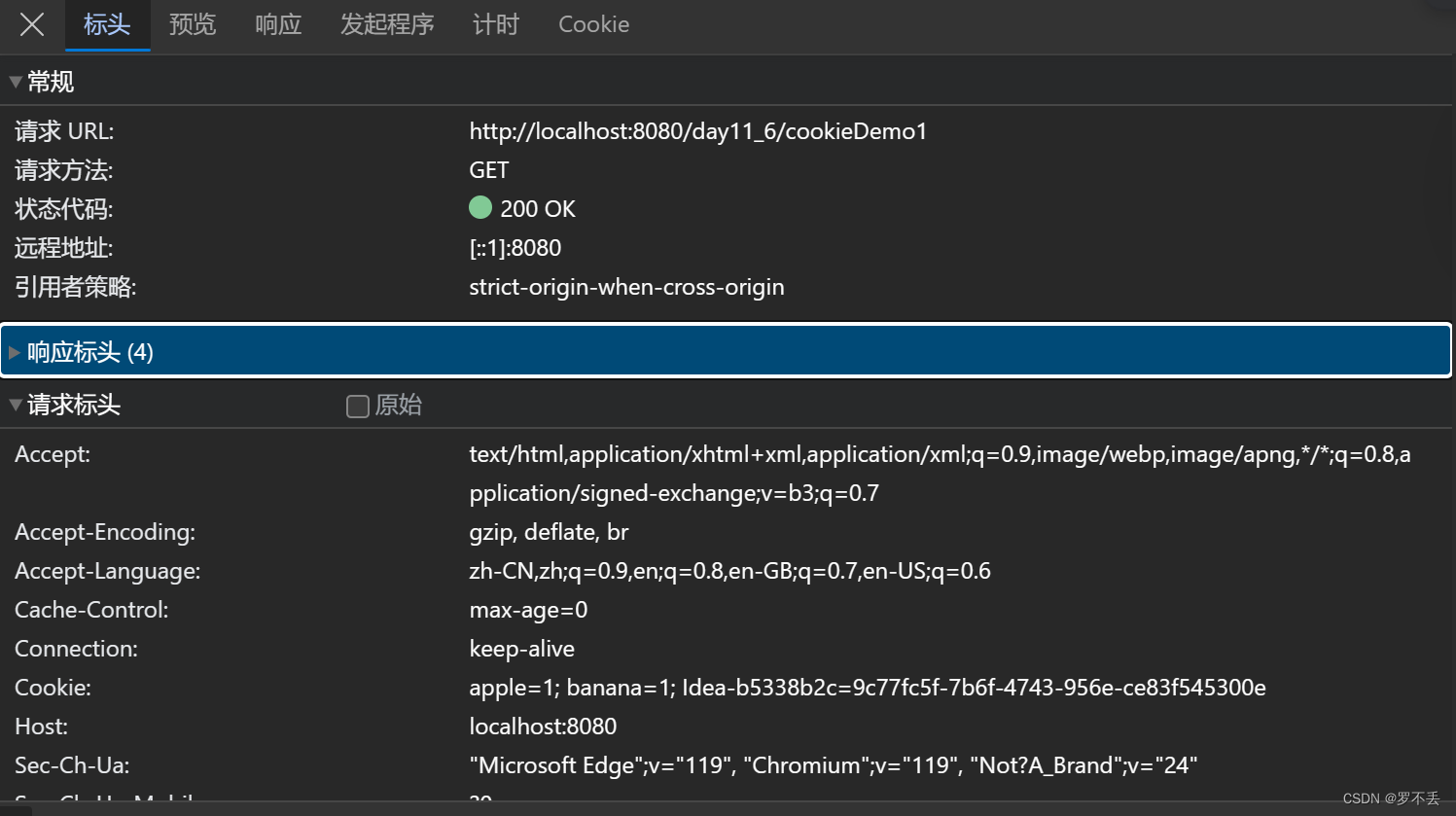Click the max-age=0 value

click(528, 610)
